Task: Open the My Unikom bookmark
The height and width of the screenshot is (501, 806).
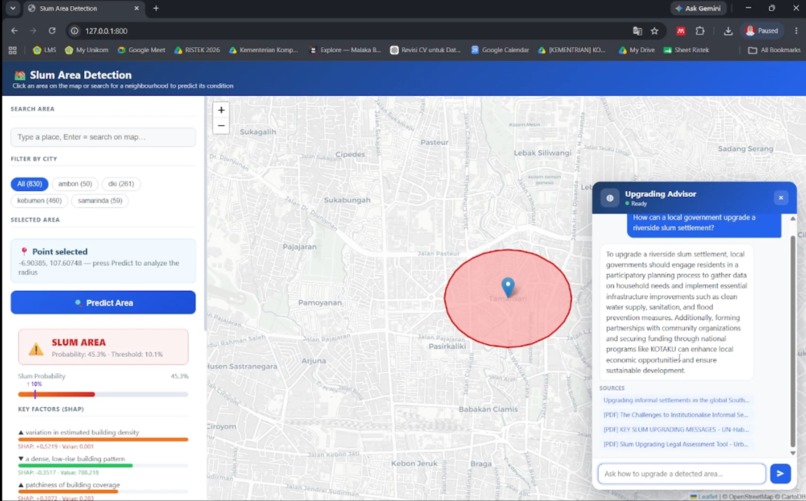Action: (86, 50)
